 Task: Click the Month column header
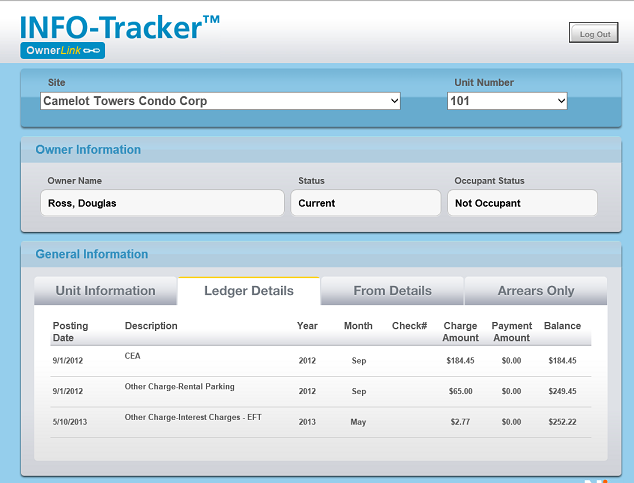point(358,326)
